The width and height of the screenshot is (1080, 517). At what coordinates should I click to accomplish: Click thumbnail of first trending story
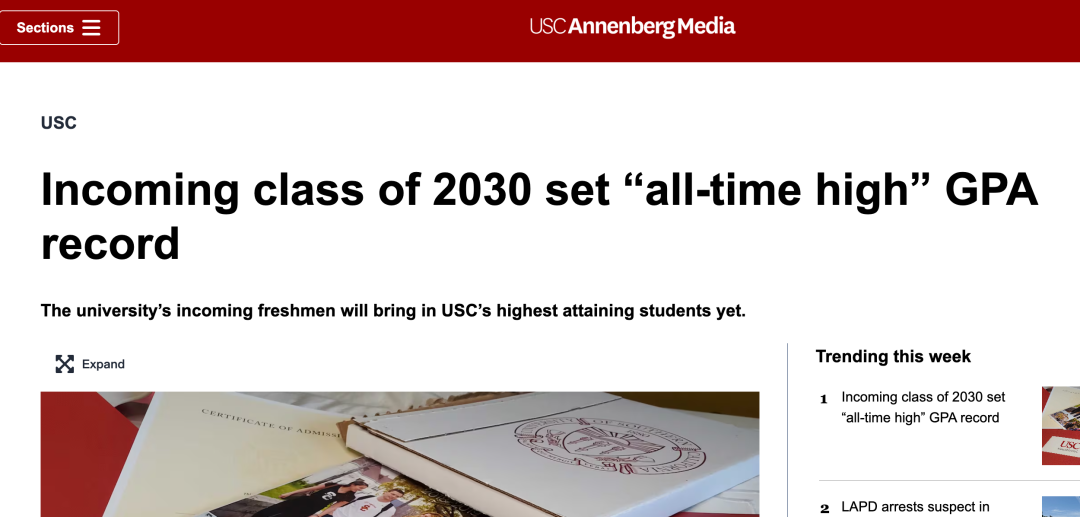tap(1061, 425)
